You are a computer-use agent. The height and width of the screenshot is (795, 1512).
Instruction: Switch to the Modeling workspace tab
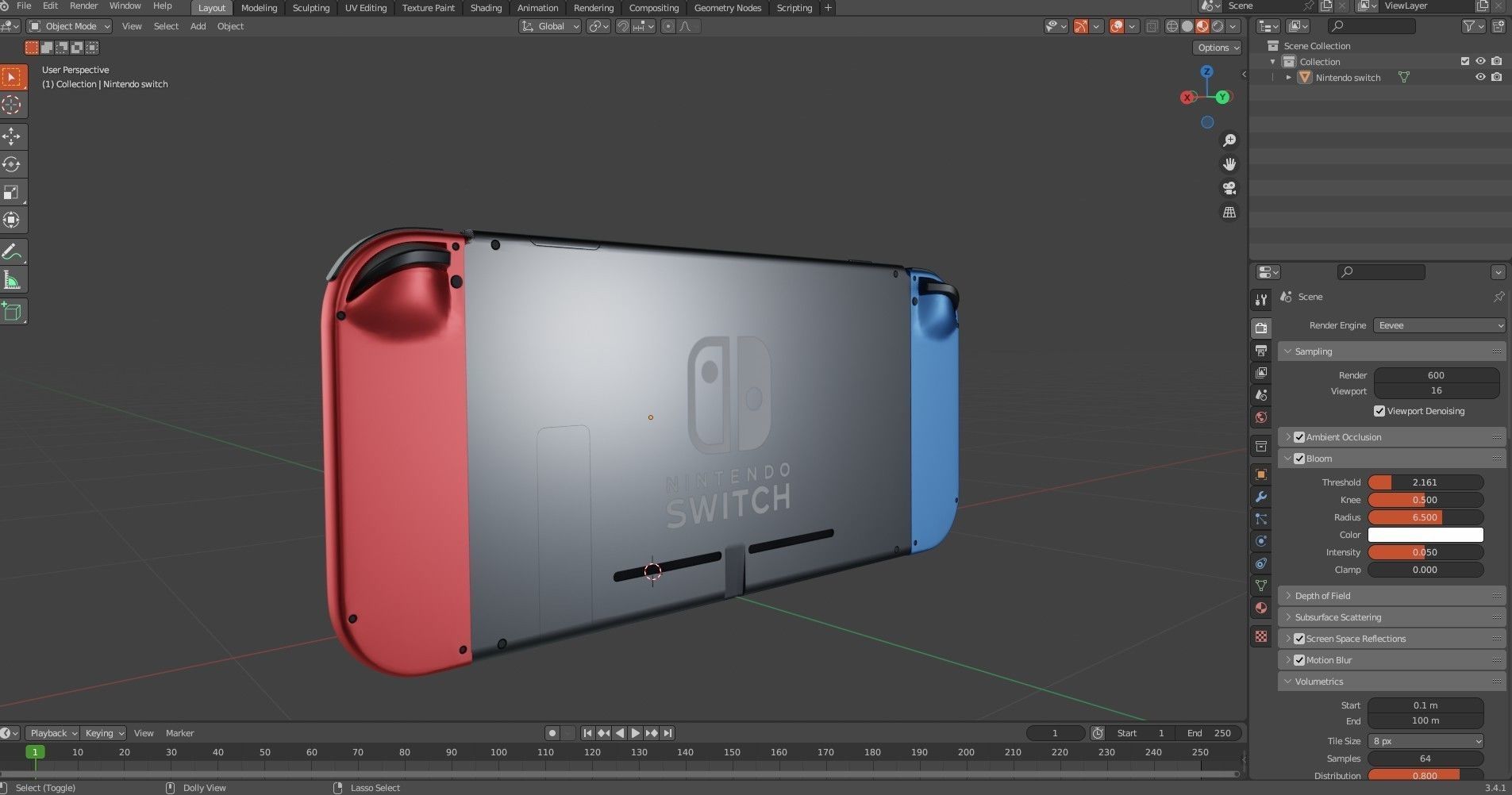point(259,8)
